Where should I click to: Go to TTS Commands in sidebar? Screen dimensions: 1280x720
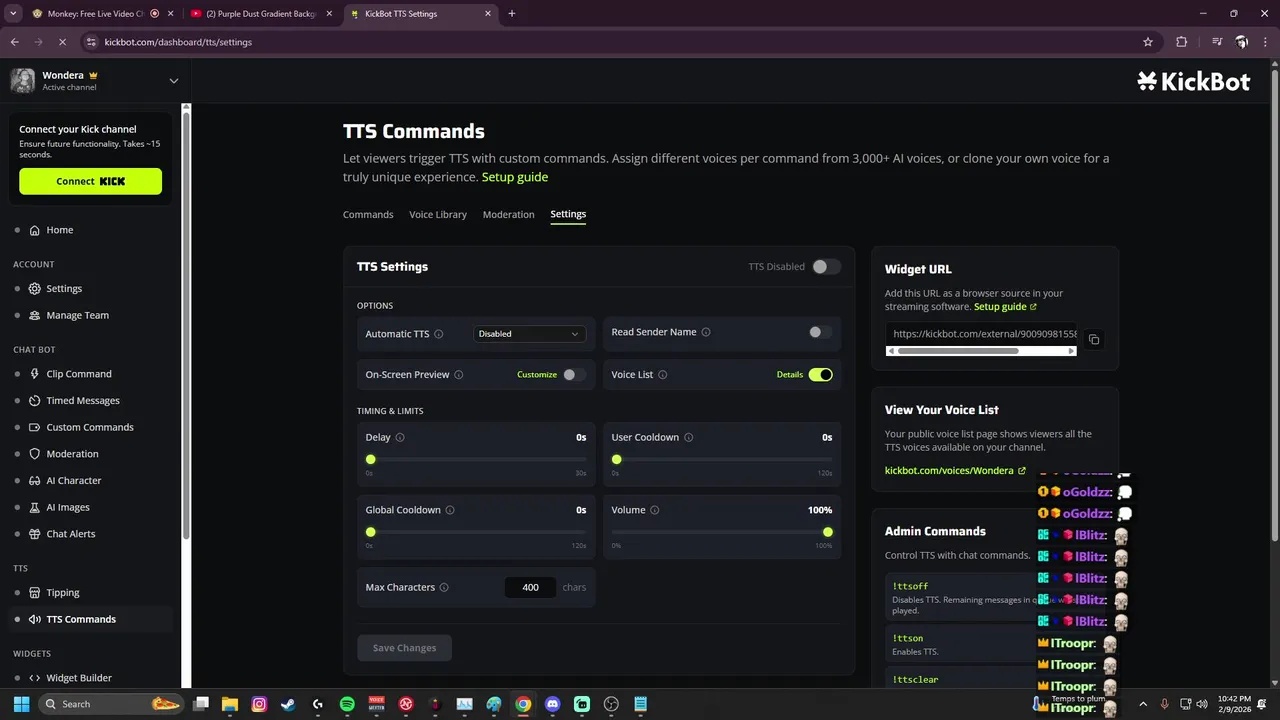(x=81, y=619)
